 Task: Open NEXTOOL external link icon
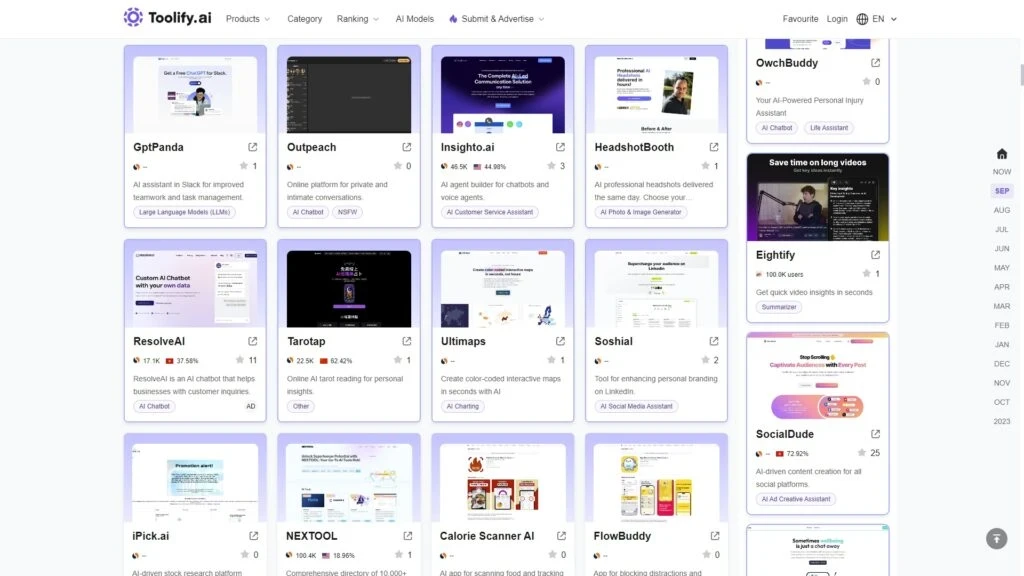pos(408,536)
